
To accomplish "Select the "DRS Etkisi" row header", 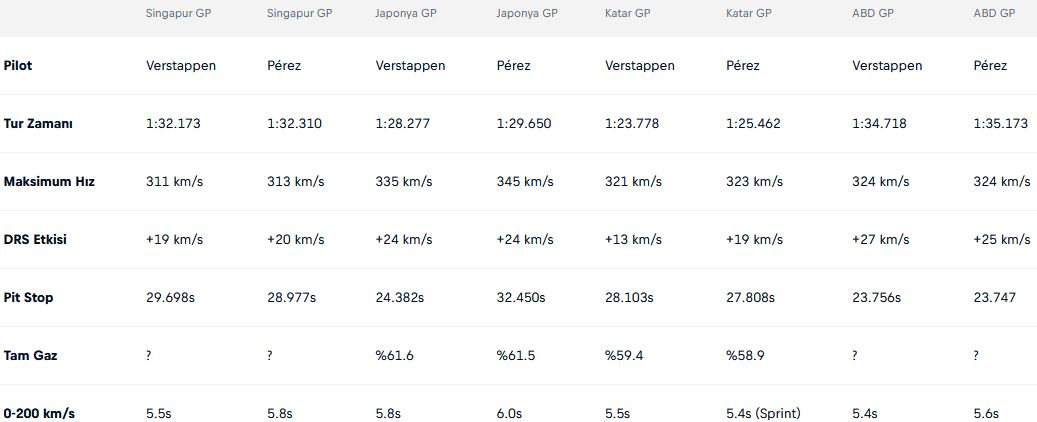I will click(35, 240).
